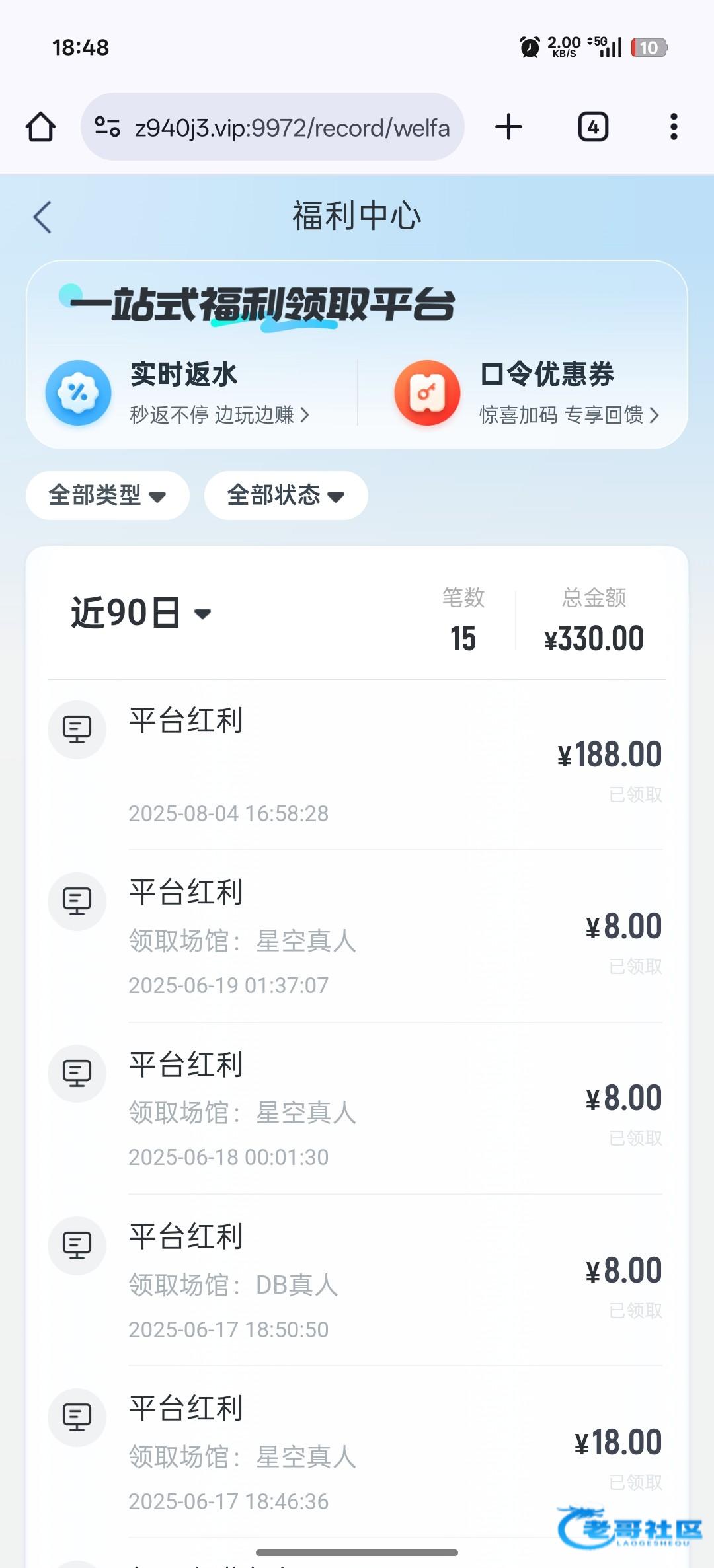Viewport: 714px width, 1568px height.
Task: Expand the 全部状态 filter dropdown
Action: pyautogui.click(x=286, y=496)
